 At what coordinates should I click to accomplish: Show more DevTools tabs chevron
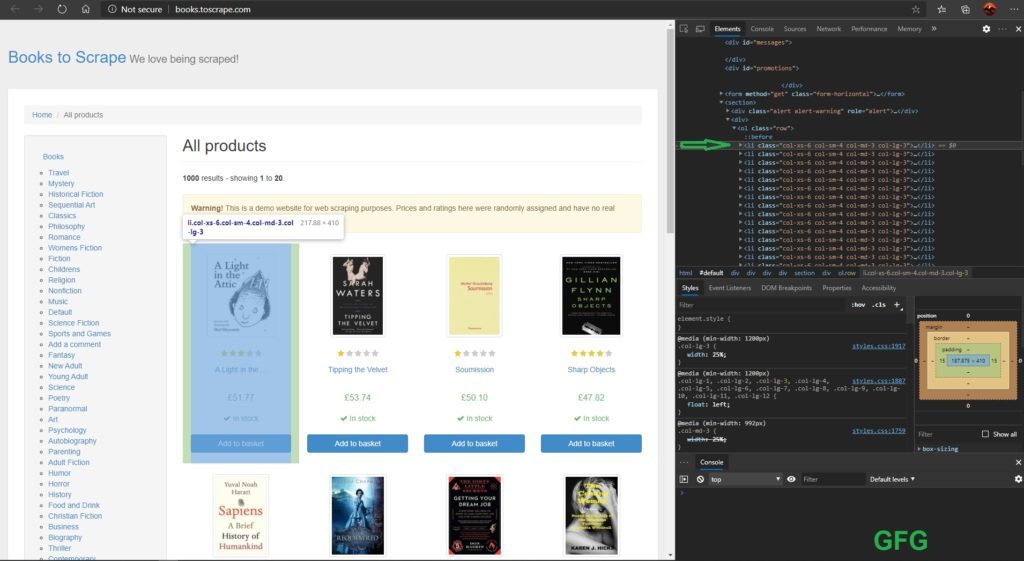[934, 29]
